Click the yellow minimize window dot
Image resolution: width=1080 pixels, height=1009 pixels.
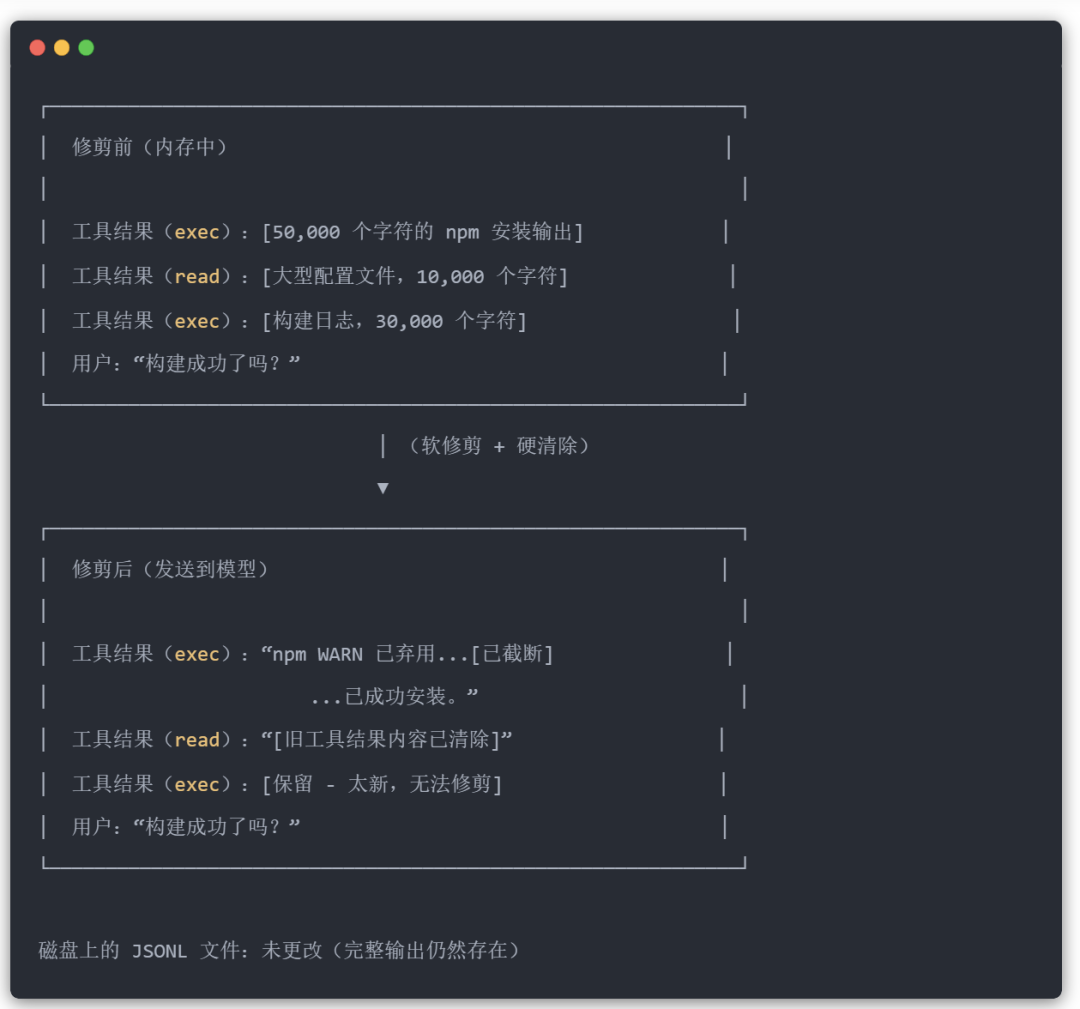click(x=62, y=47)
